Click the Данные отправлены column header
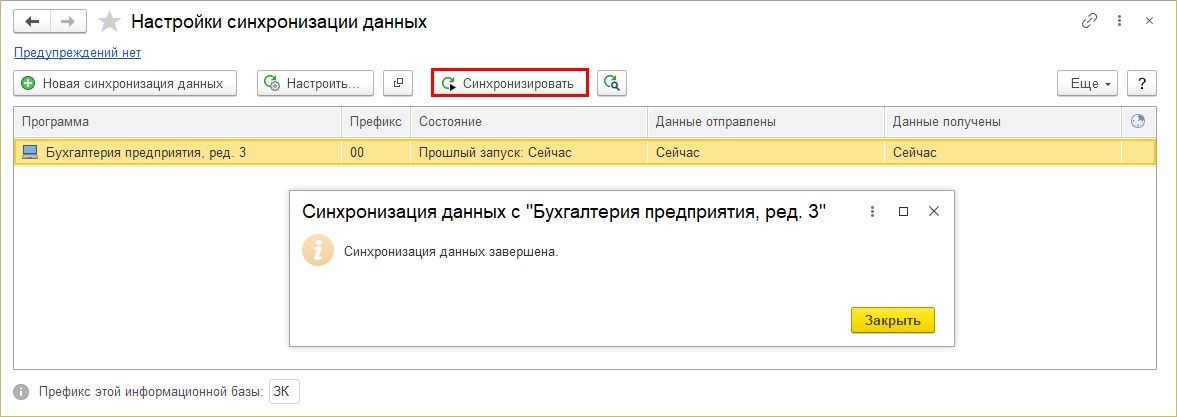Screen dimensions: 1177x417 click(x=766, y=122)
